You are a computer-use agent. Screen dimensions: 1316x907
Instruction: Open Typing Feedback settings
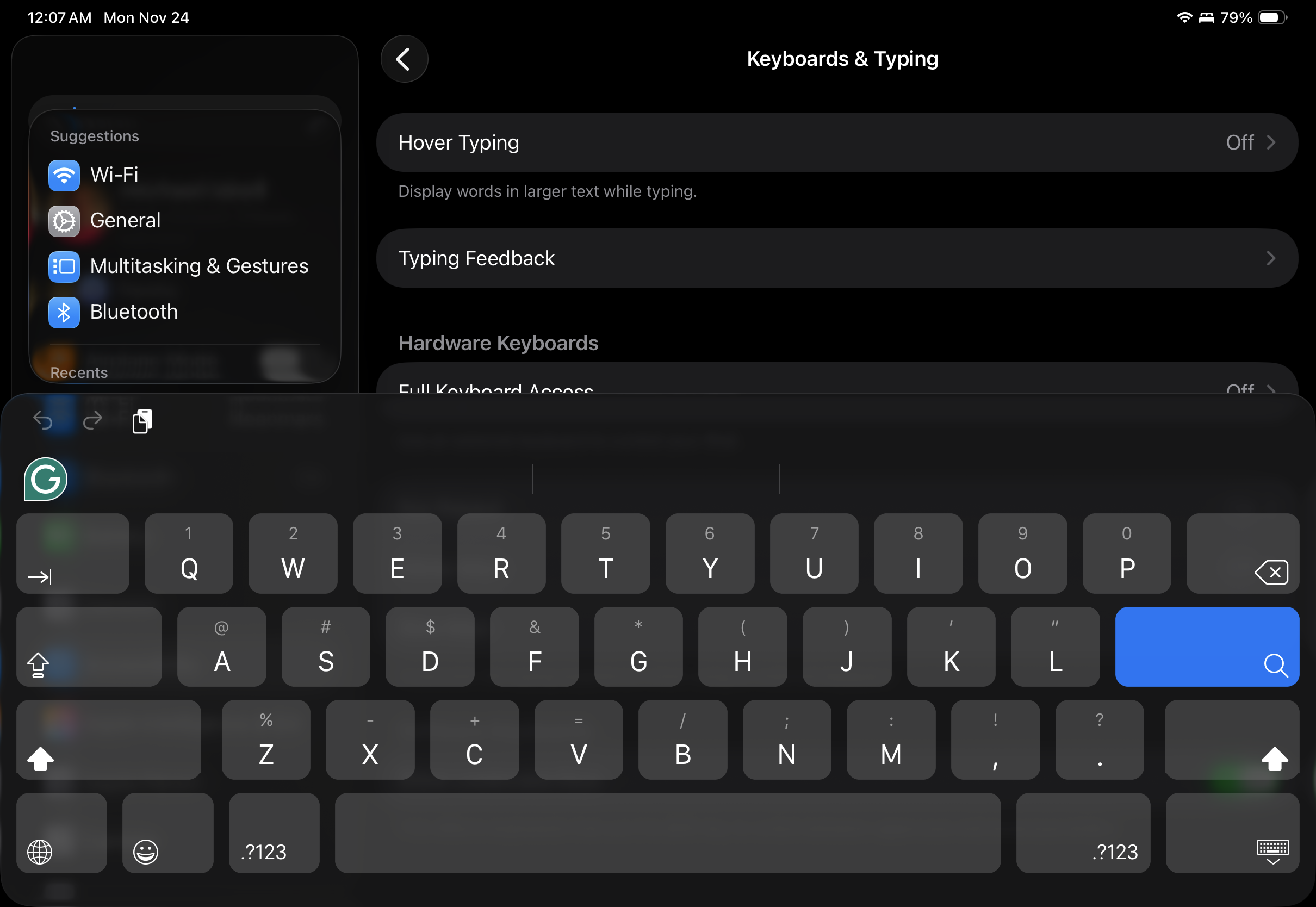836,259
